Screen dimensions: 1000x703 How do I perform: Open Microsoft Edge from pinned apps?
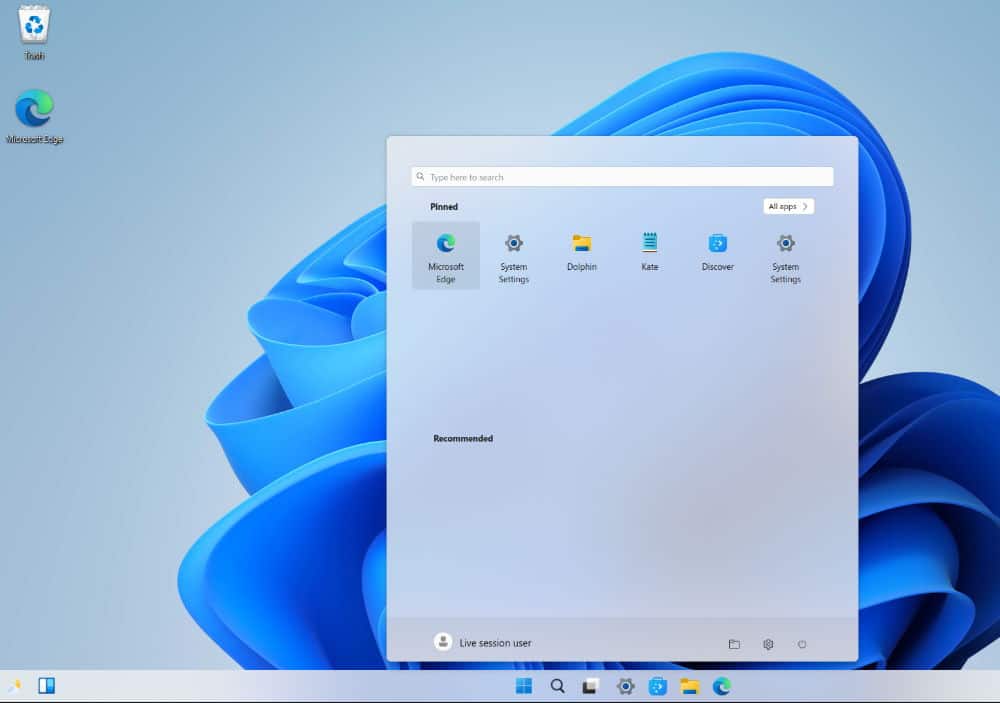[x=446, y=256]
